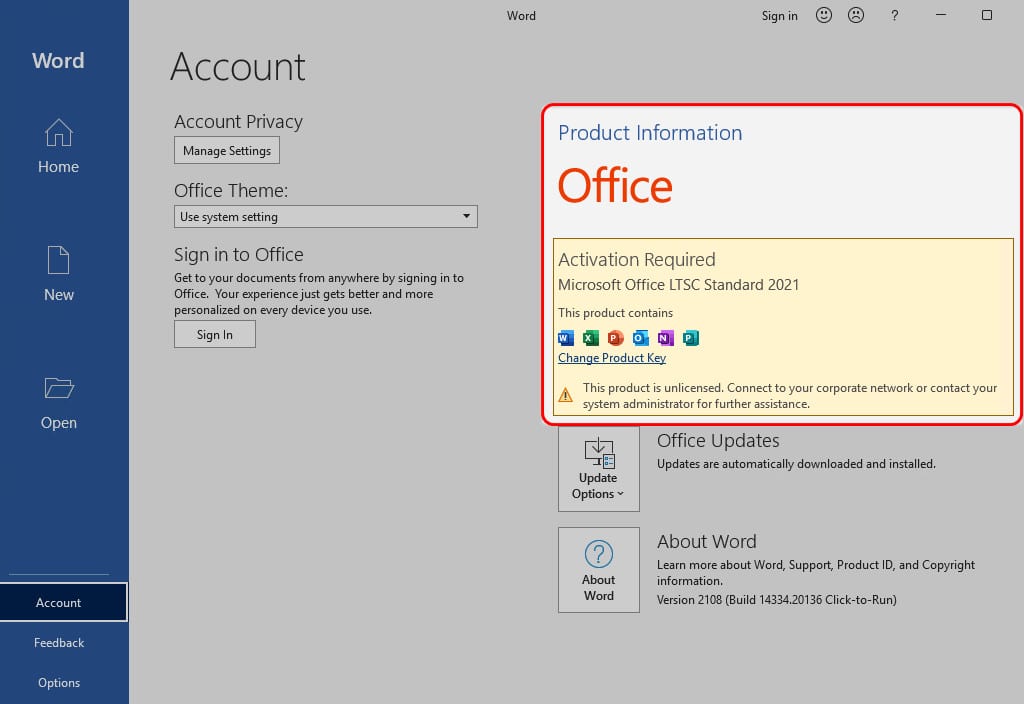The width and height of the screenshot is (1024, 704).
Task: Click the About Word heading text
Action: pyautogui.click(x=707, y=541)
